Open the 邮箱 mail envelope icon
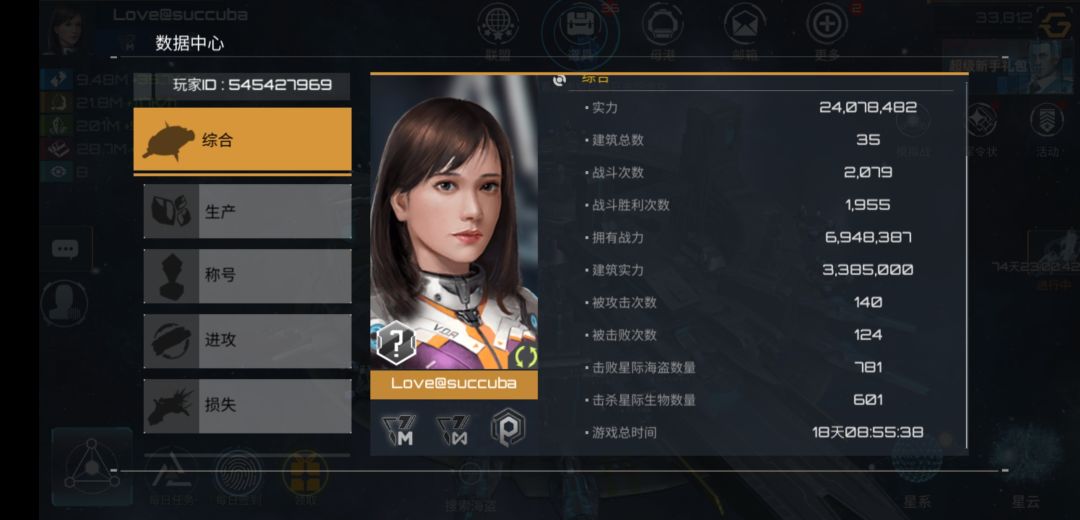Viewport: 1080px width, 520px height. 745,25
